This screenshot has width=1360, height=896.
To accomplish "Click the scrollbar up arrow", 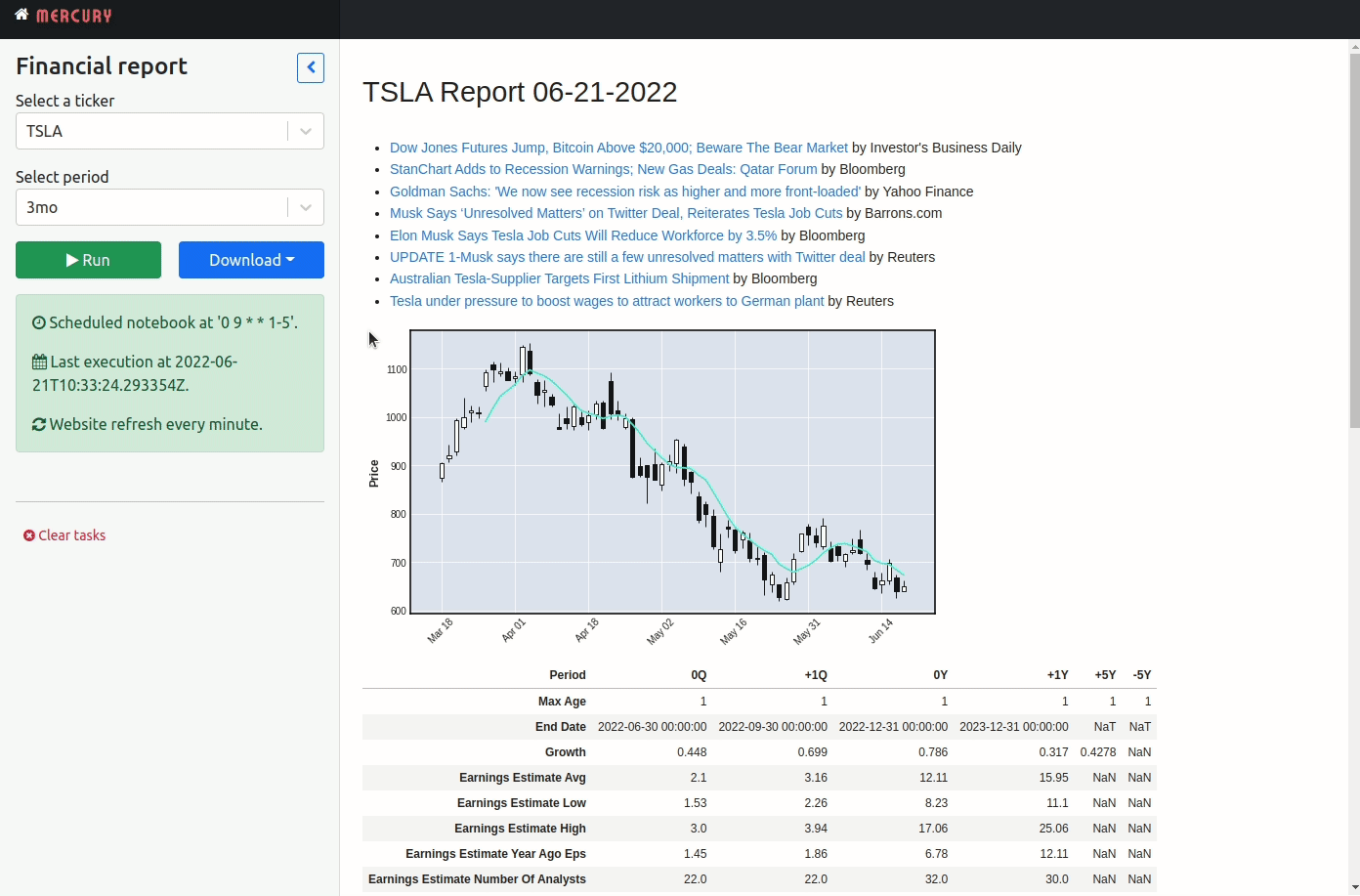I will [1354, 46].
